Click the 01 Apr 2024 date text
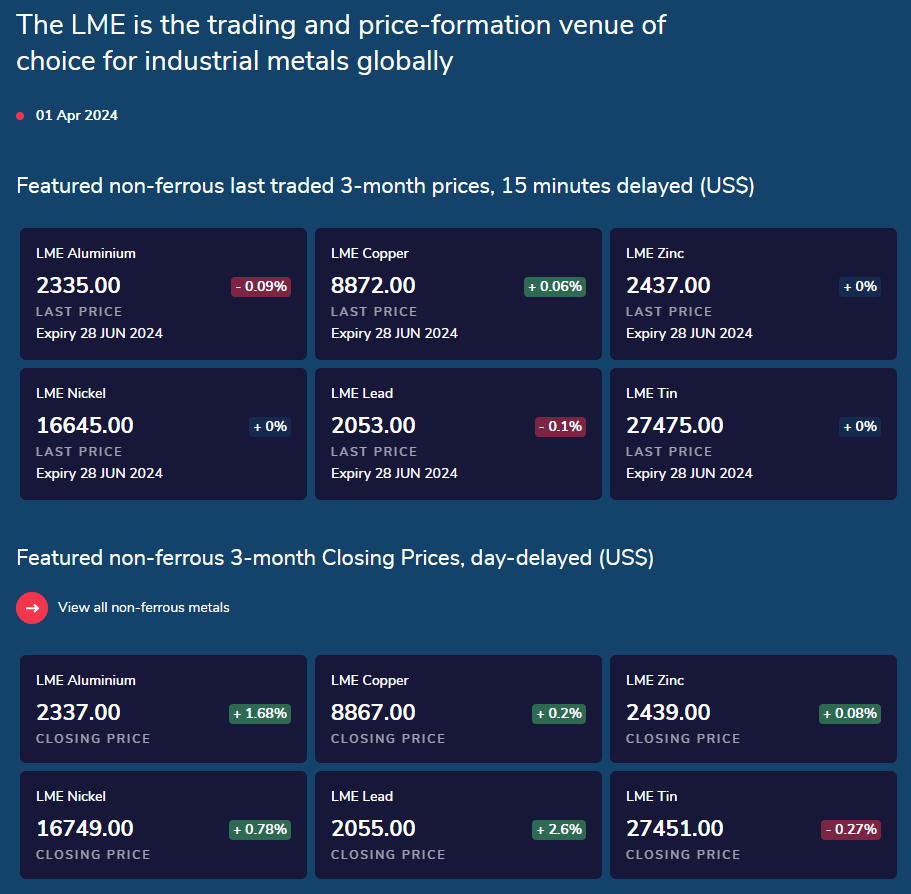The height and width of the screenshot is (894, 911). (x=77, y=116)
